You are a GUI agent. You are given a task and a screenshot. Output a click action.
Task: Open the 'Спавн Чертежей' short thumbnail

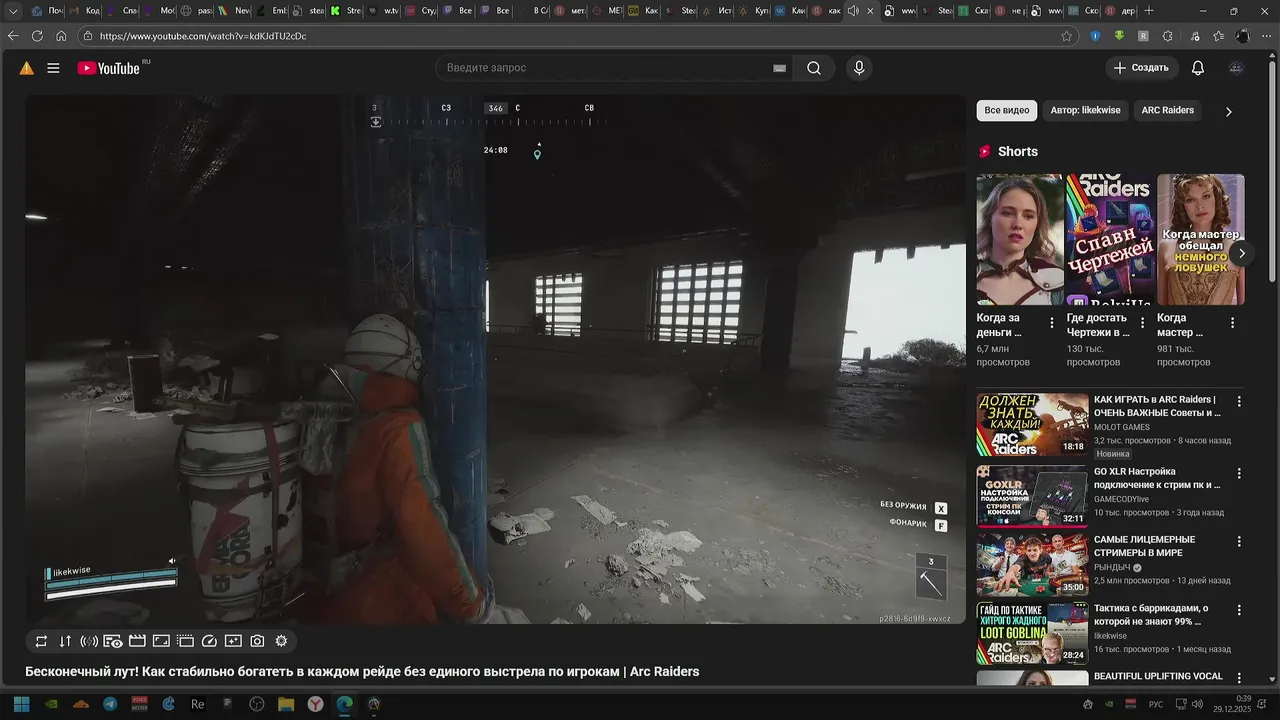[1110, 240]
